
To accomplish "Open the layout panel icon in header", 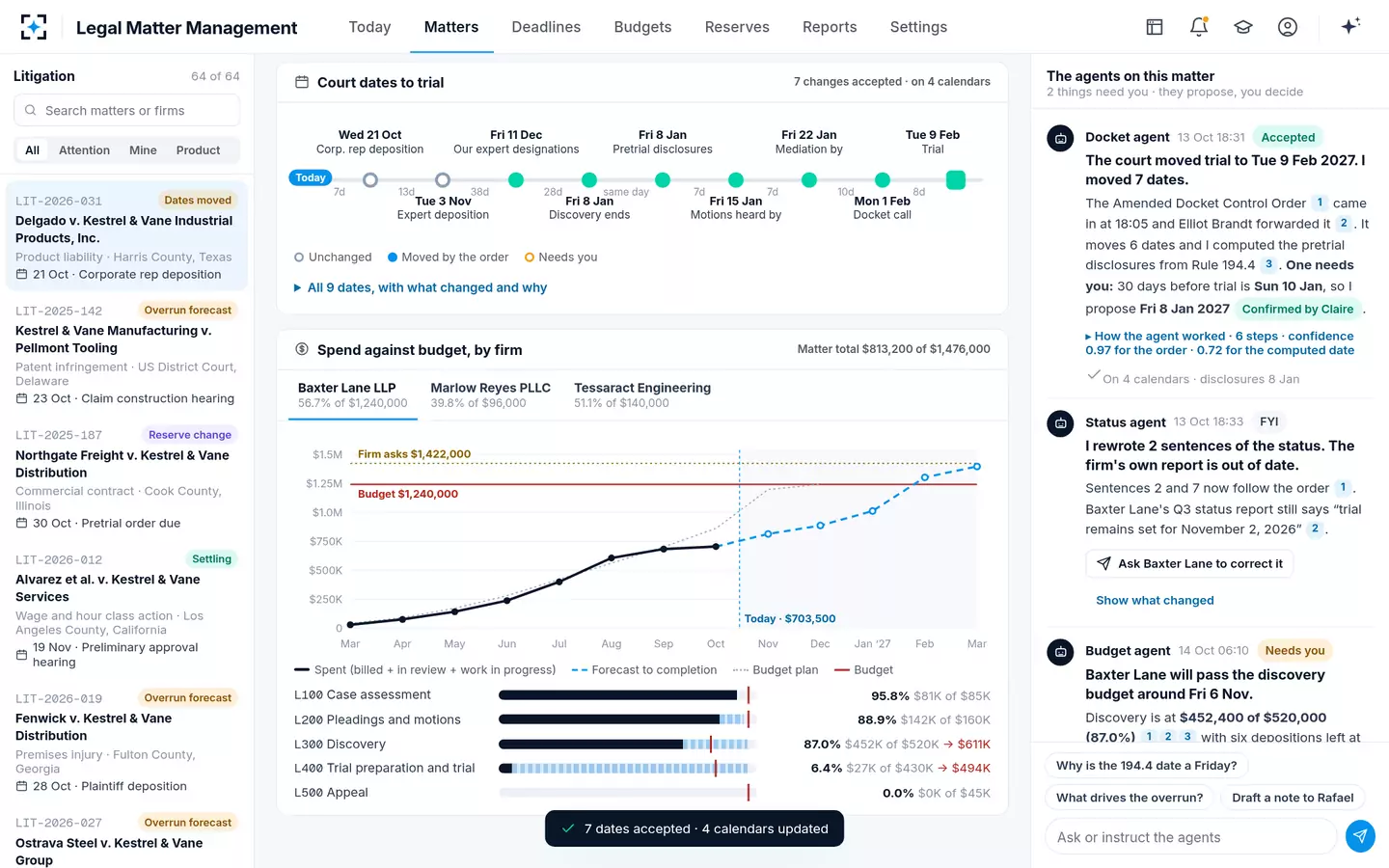I will 1155,27.
